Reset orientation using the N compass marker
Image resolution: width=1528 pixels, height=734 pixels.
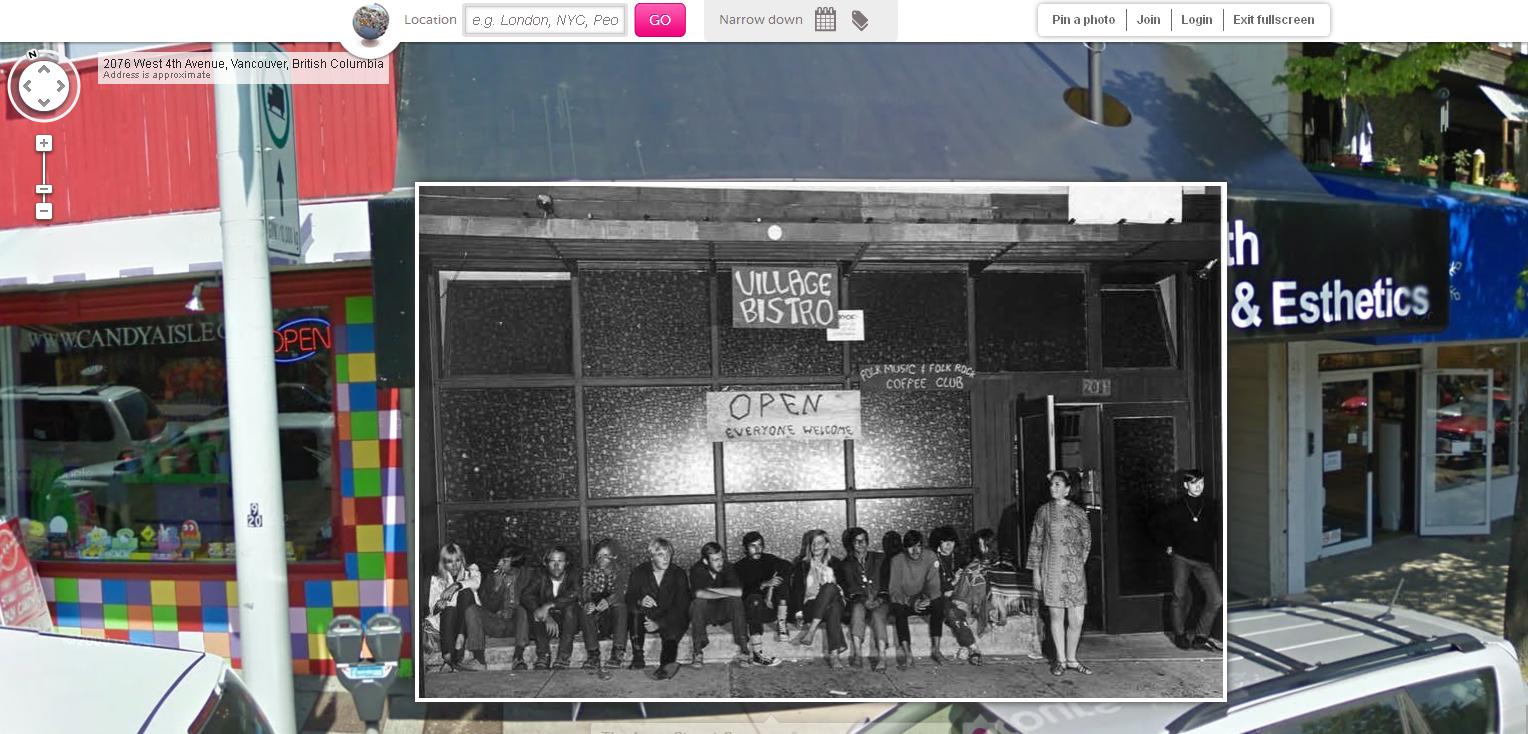pos(32,55)
